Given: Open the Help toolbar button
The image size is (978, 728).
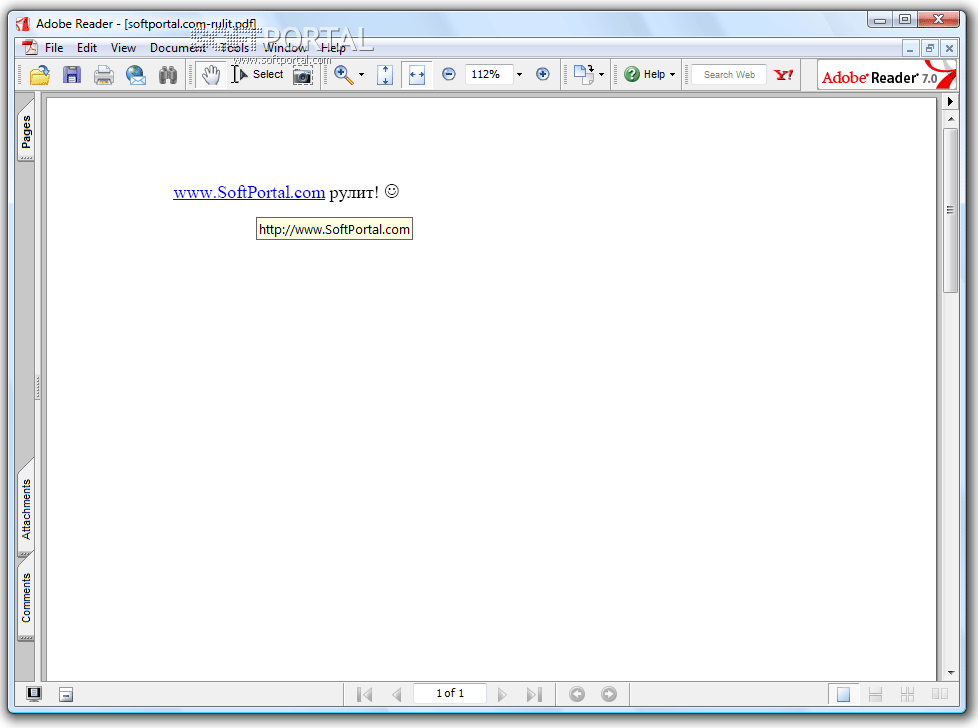Looking at the screenshot, I should [645, 74].
